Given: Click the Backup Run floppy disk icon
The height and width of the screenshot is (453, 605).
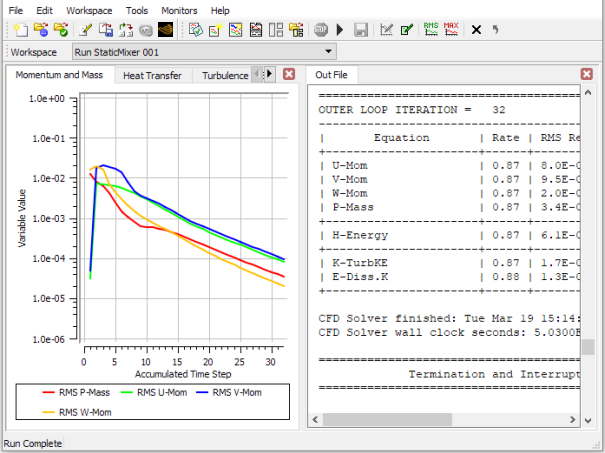Looking at the screenshot, I should [x=361, y=30].
